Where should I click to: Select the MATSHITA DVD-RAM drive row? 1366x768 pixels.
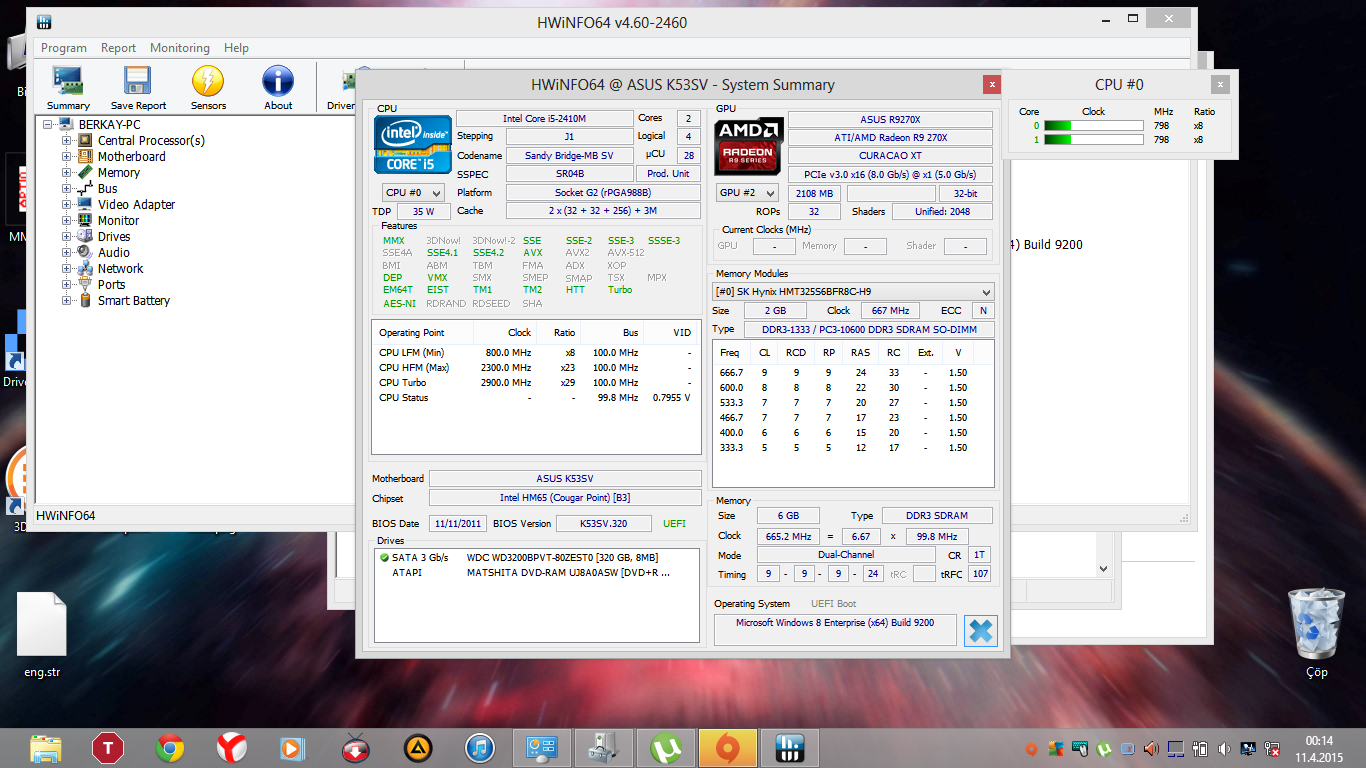tap(536, 573)
